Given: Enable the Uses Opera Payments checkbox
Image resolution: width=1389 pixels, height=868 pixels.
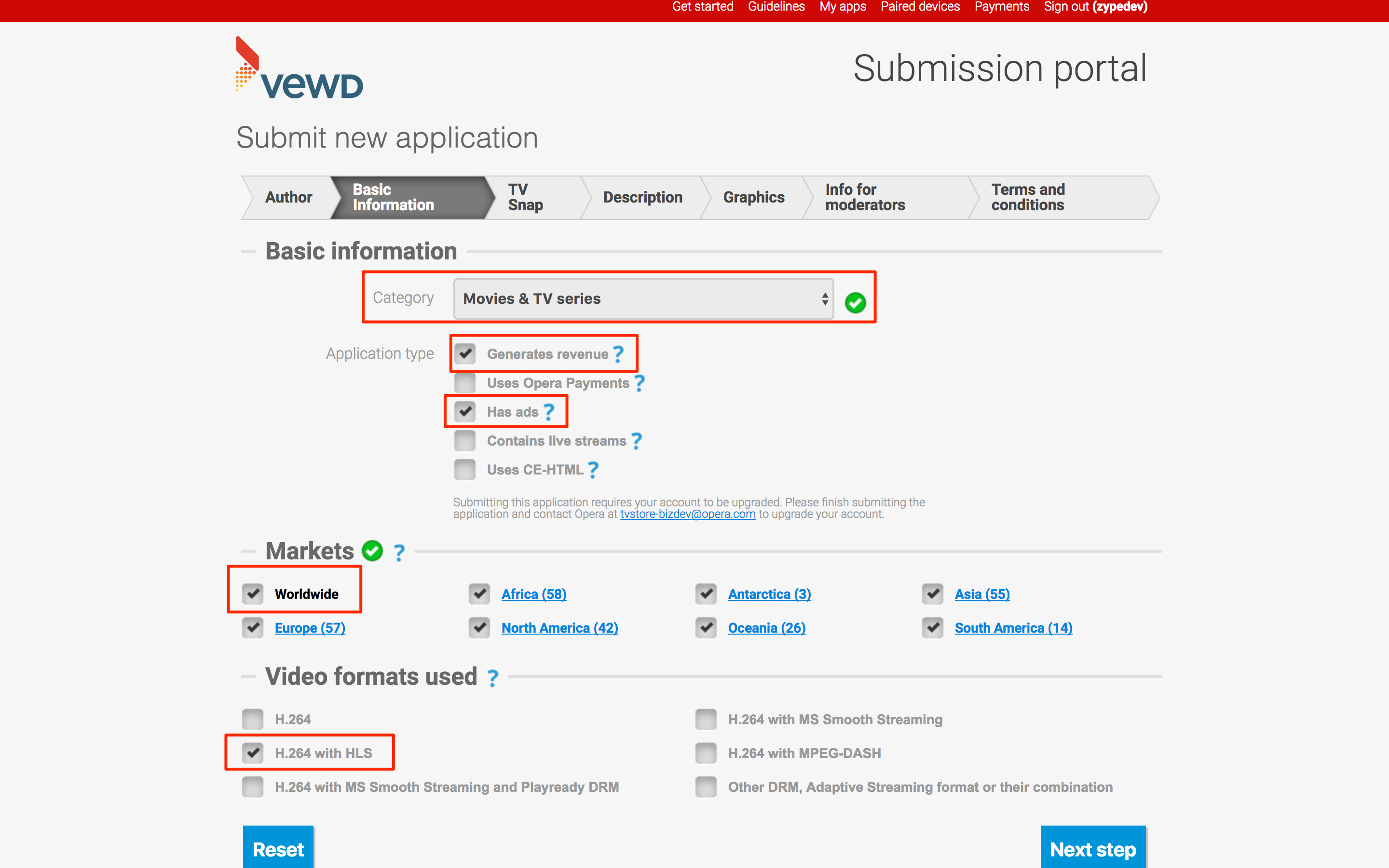Looking at the screenshot, I should pos(464,383).
